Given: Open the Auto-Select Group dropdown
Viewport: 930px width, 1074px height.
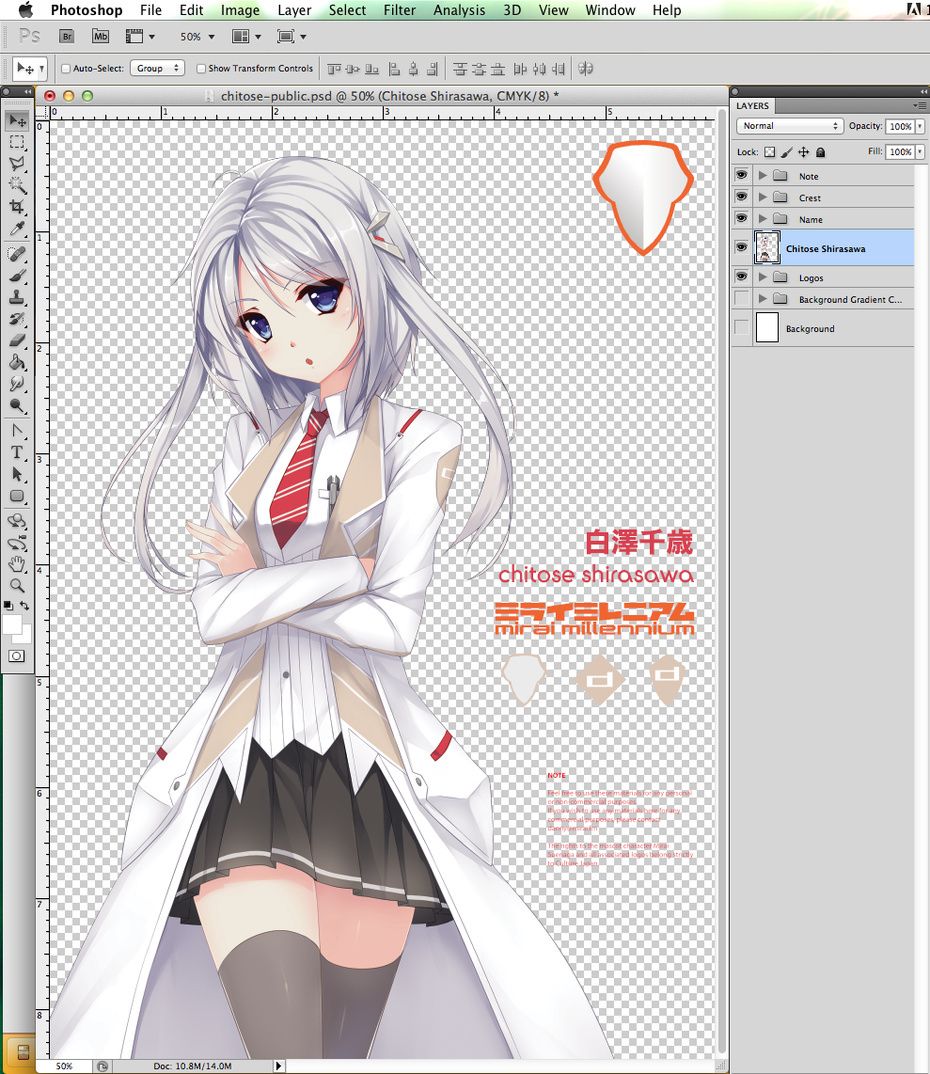Looking at the screenshot, I should [159, 69].
